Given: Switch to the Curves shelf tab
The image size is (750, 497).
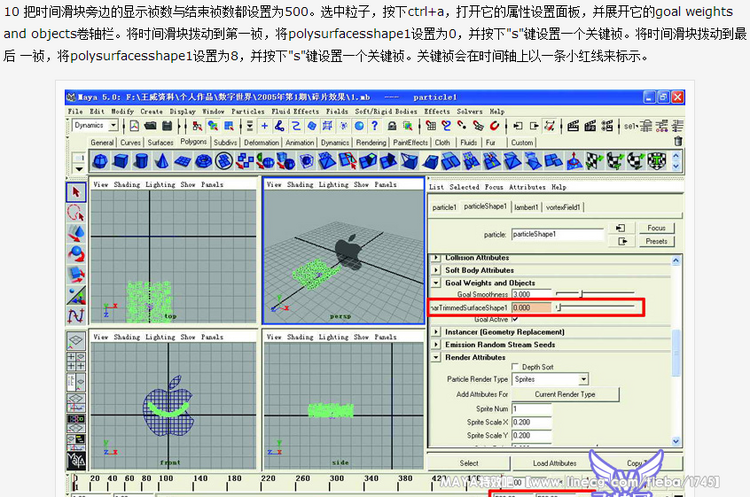Looking at the screenshot, I should tap(131, 143).
